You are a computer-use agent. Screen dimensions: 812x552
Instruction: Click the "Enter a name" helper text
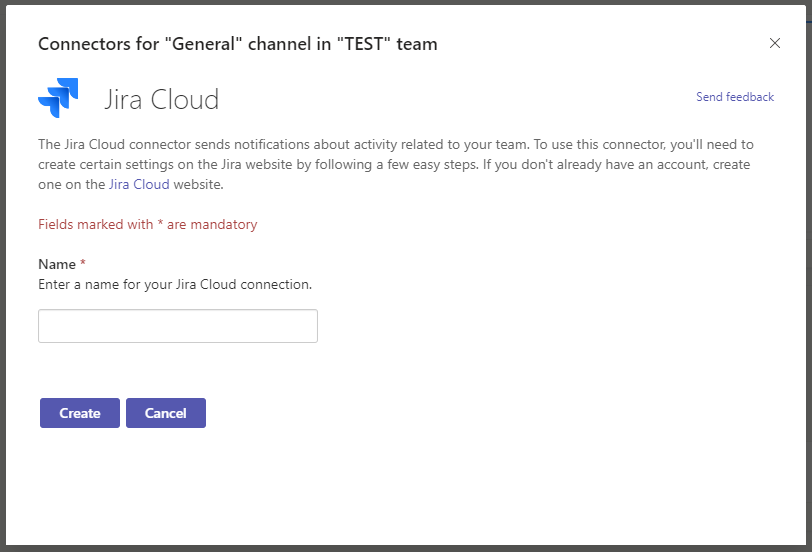click(x=175, y=284)
